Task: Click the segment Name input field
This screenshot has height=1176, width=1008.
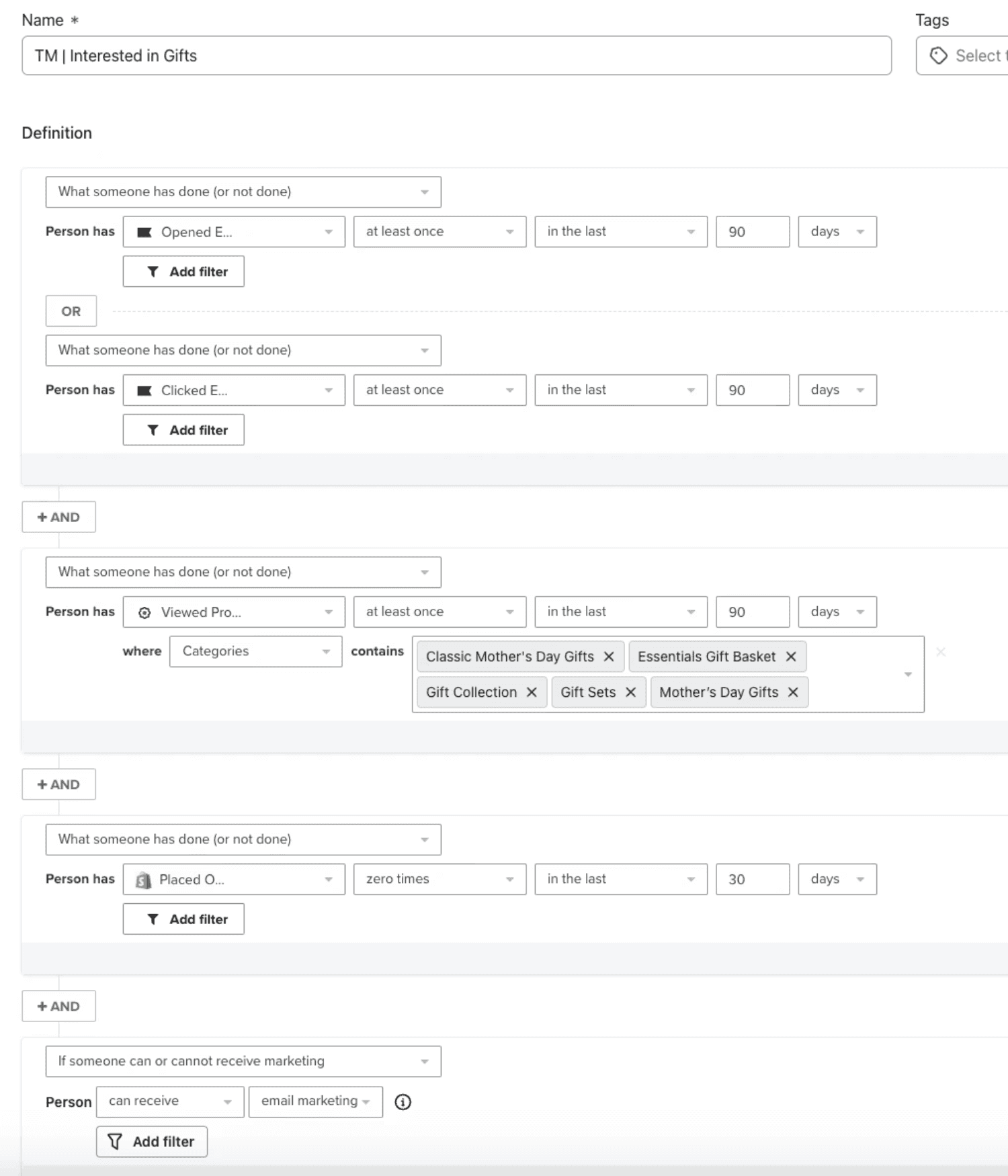Action: 457,56
